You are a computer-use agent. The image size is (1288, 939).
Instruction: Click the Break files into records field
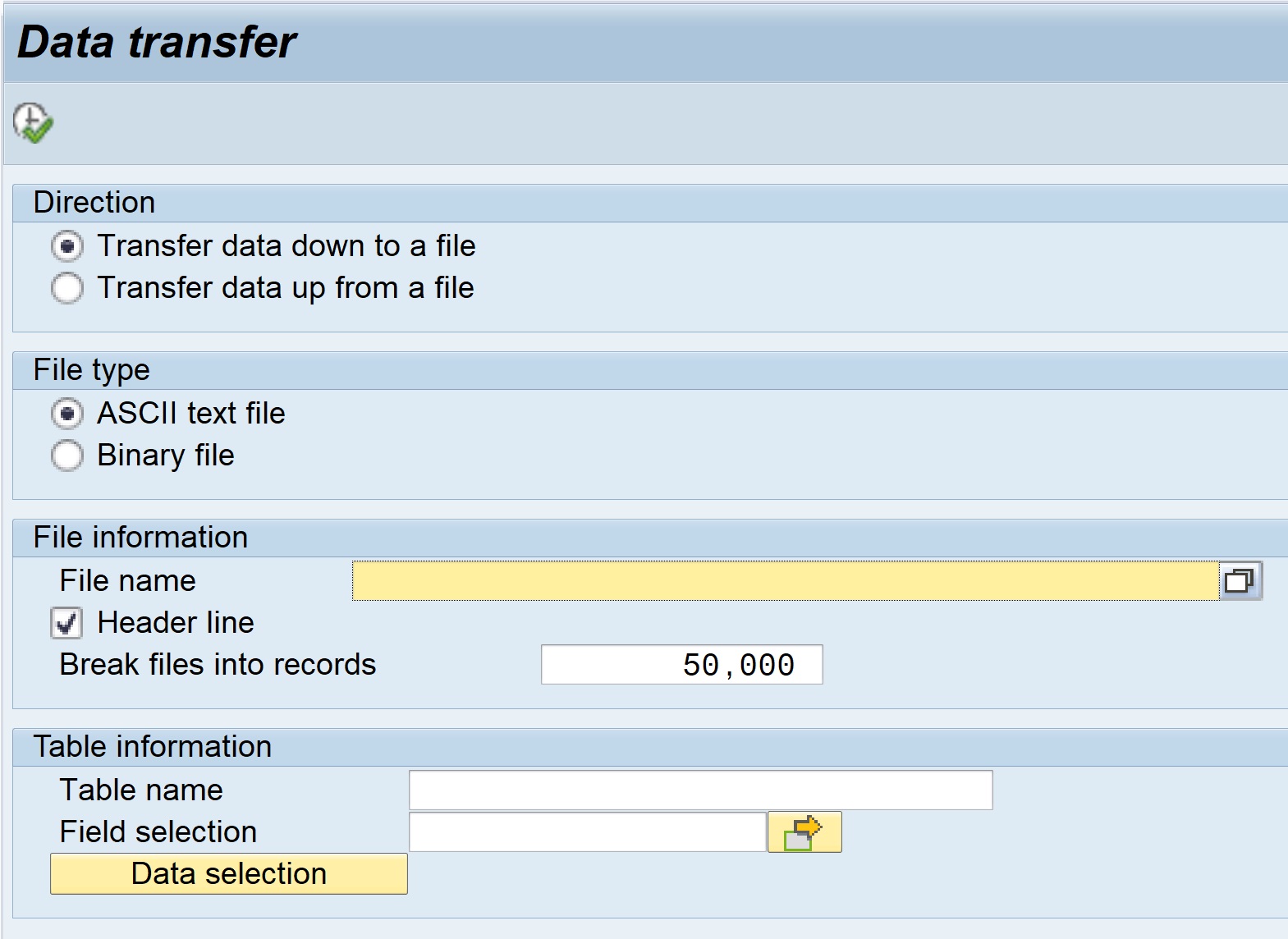[x=682, y=665]
